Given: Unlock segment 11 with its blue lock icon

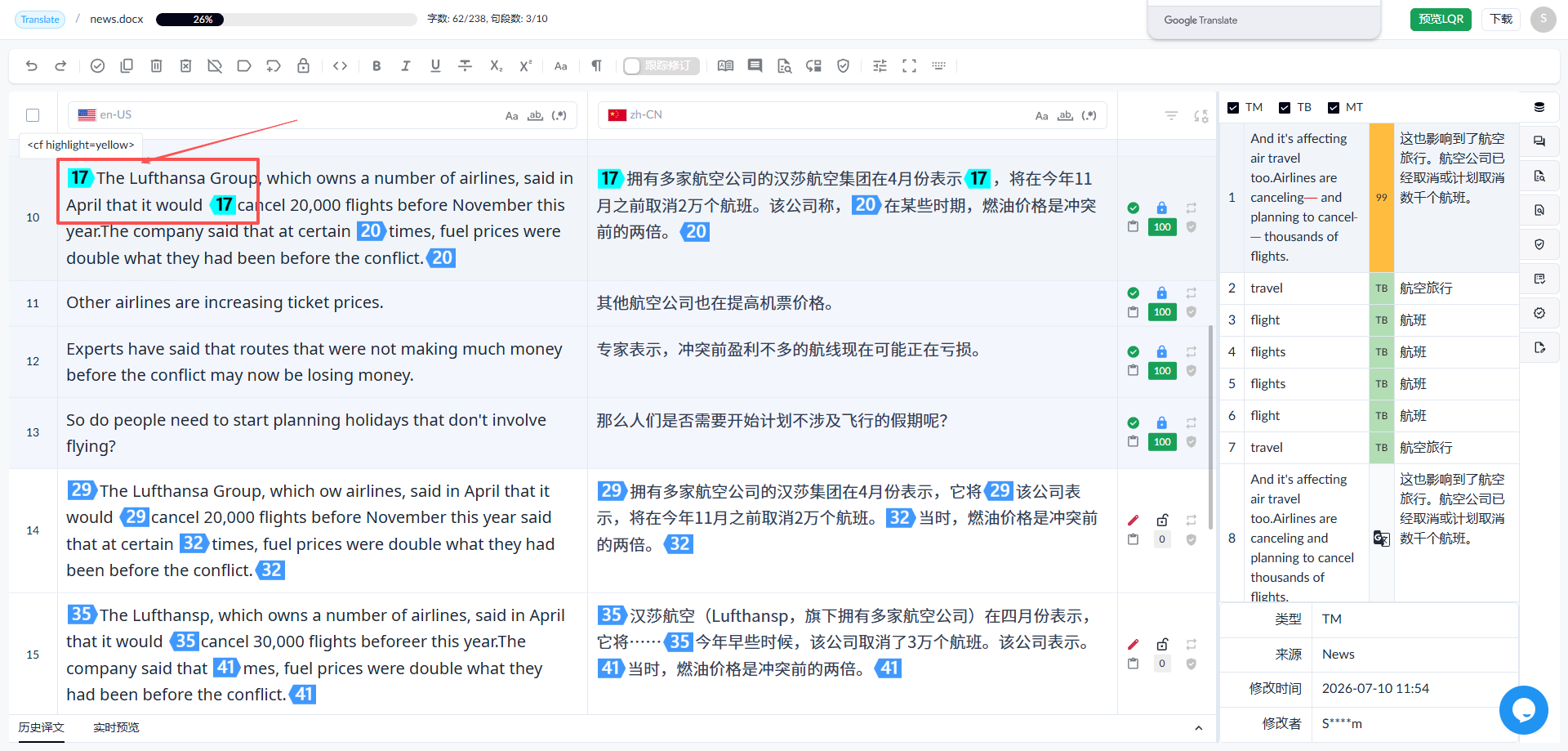Looking at the screenshot, I should (1161, 293).
